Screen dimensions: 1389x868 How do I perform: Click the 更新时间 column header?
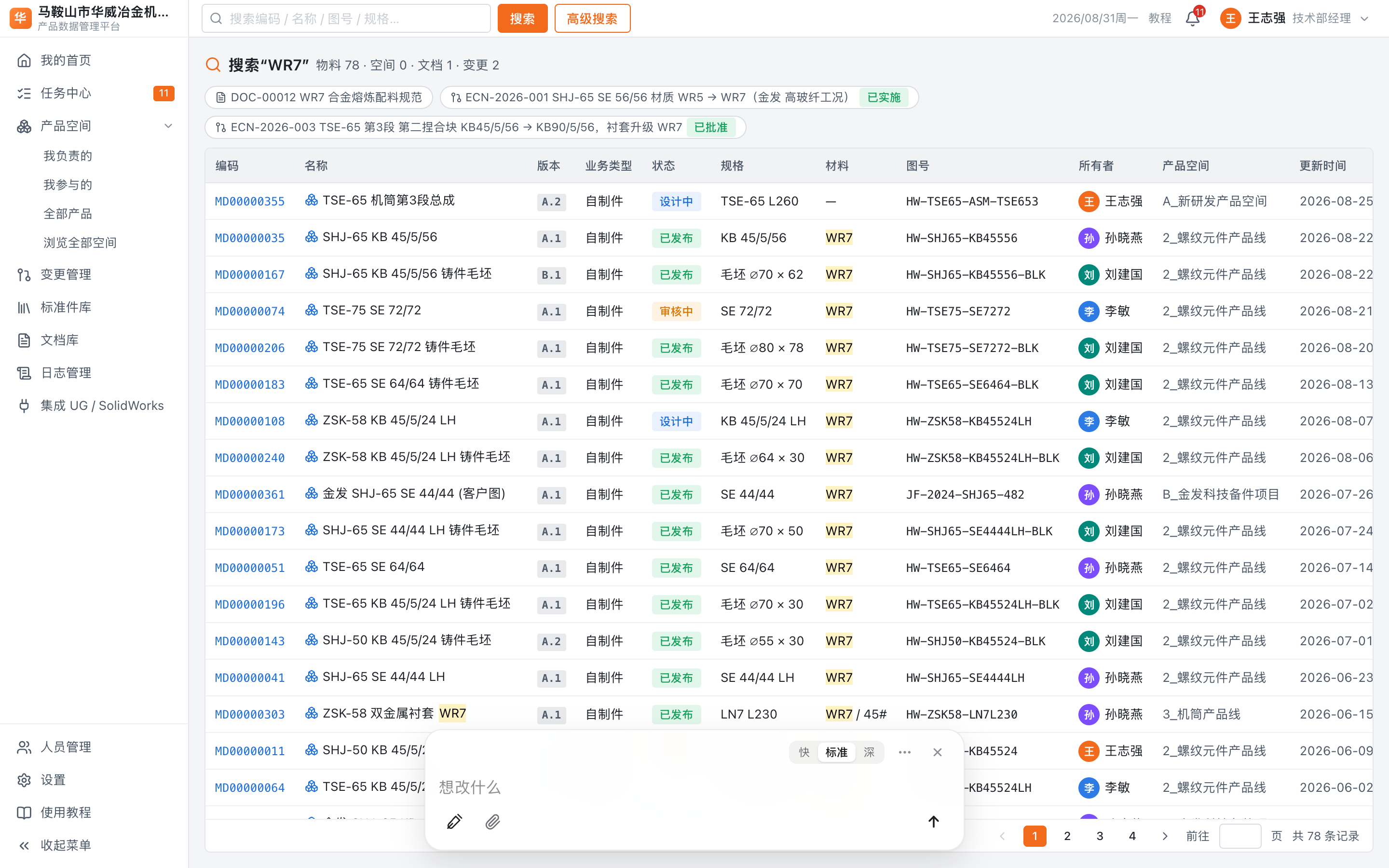coord(1322,166)
